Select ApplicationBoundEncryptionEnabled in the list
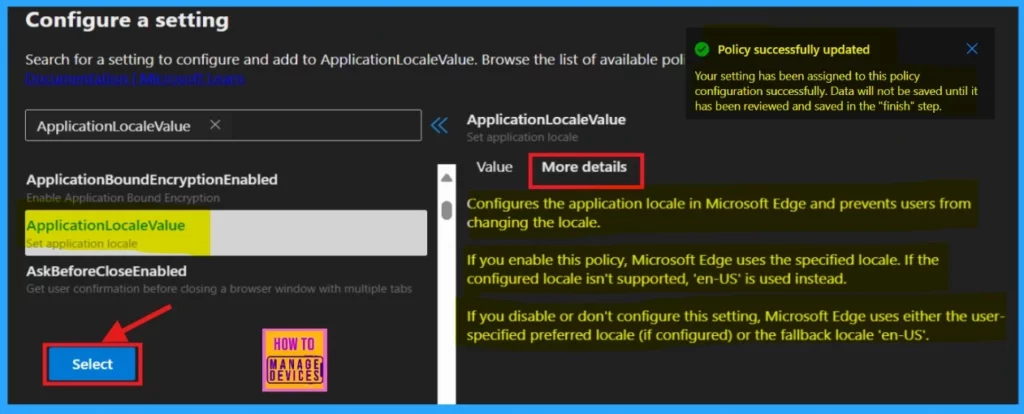This screenshot has height=414, width=1024. pos(225,187)
